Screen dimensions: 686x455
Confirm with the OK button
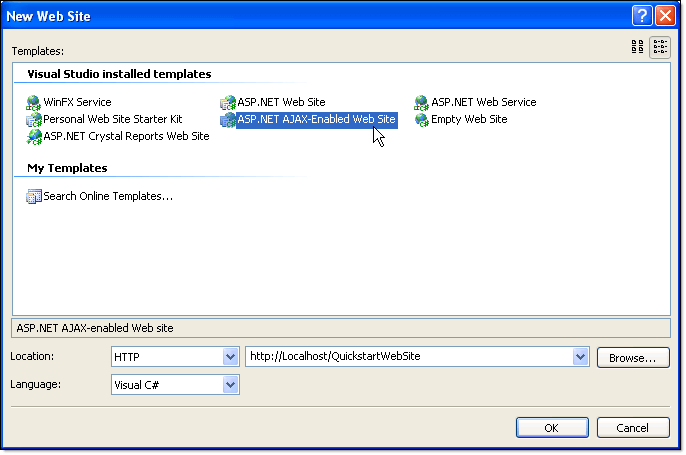[x=552, y=427]
